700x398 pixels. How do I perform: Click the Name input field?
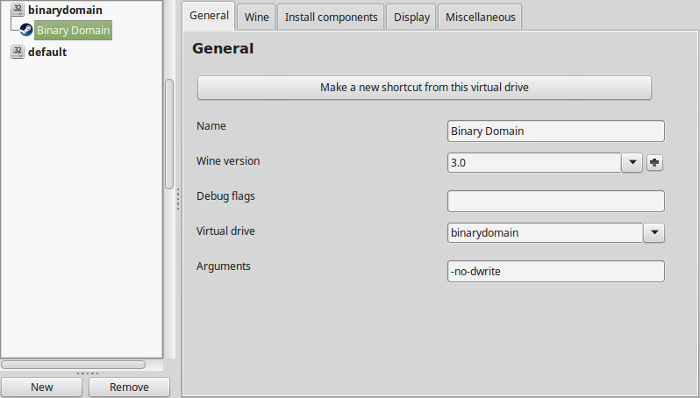pos(556,131)
